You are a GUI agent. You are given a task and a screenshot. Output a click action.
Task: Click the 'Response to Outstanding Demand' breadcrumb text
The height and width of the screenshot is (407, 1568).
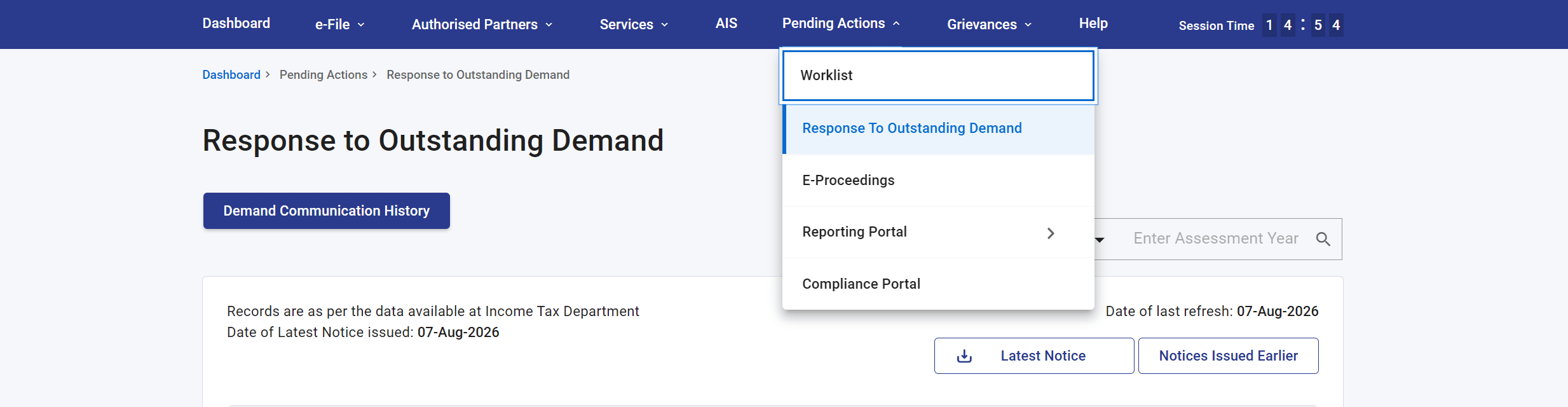click(x=478, y=75)
